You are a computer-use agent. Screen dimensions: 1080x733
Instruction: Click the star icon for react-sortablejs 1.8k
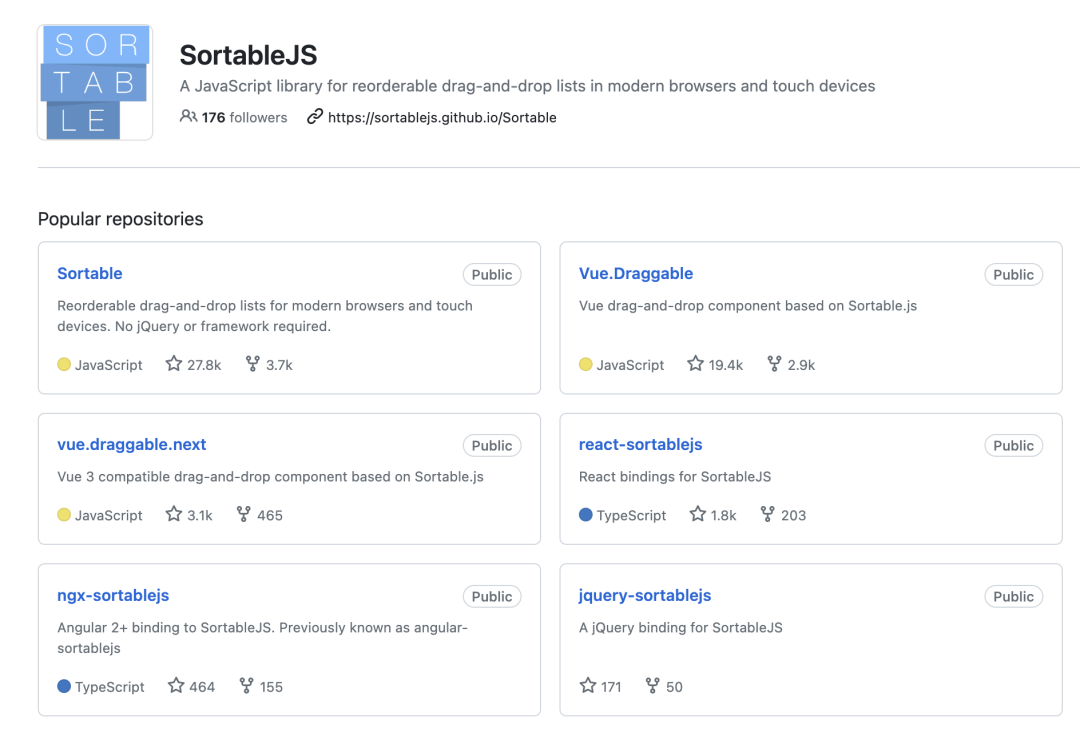click(698, 514)
